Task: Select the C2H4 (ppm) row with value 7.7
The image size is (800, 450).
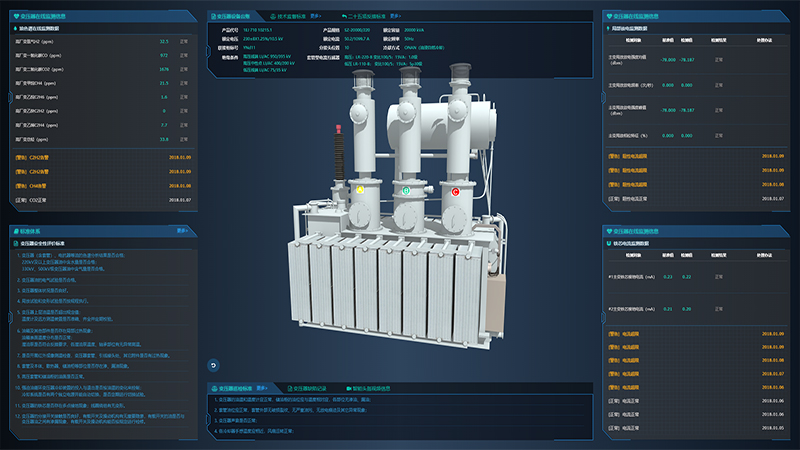Action: point(103,125)
